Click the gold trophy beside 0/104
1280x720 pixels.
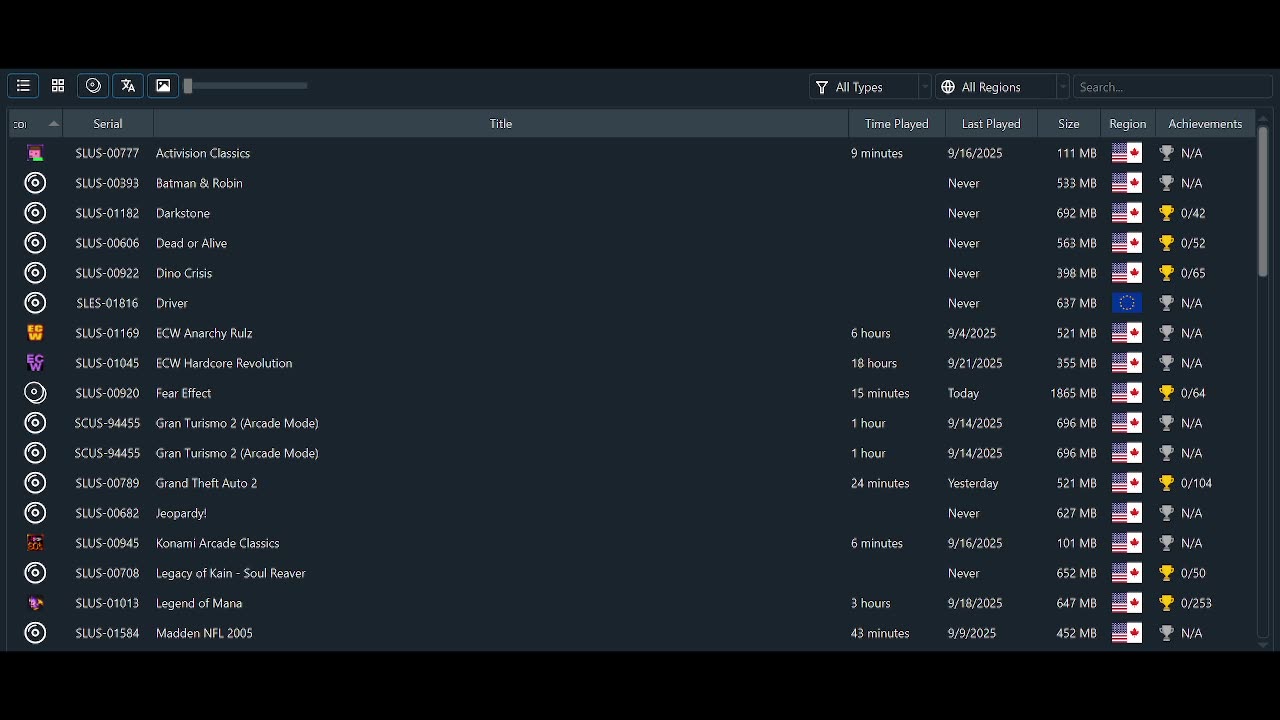coord(1166,483)
